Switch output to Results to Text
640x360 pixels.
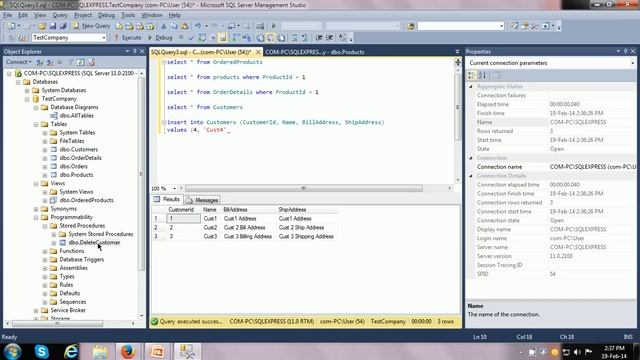pos(260,38)
